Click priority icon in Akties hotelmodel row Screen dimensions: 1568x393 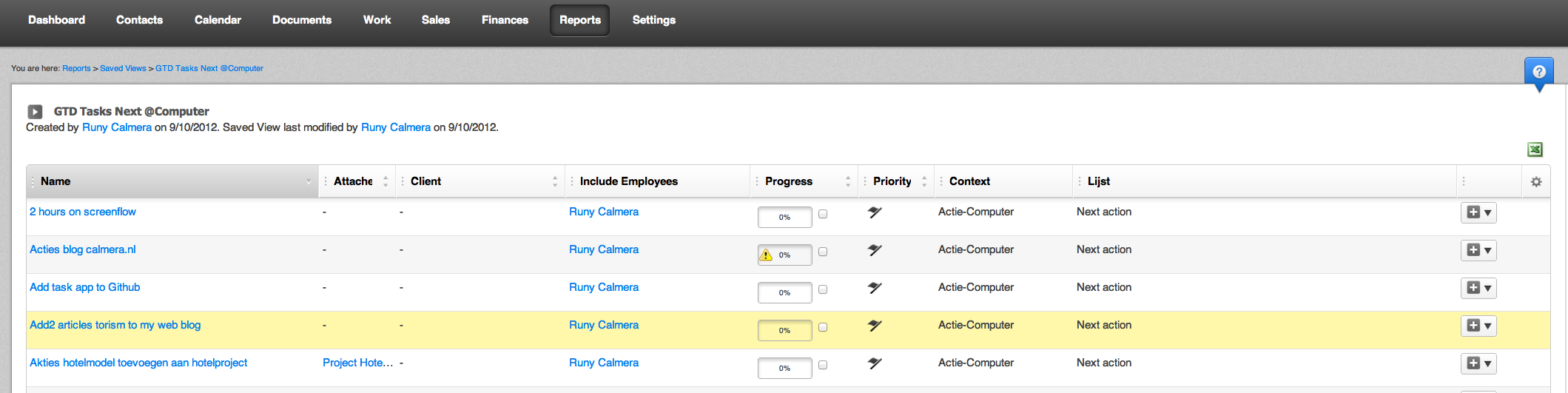coord(875,363)
